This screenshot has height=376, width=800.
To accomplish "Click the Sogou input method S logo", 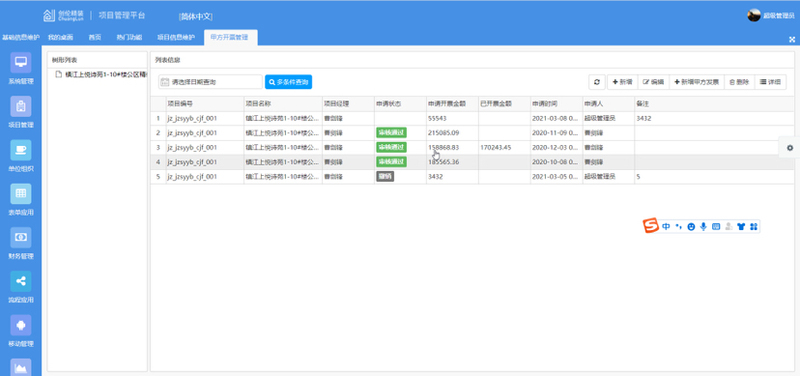I will click(x=651, y=225).
